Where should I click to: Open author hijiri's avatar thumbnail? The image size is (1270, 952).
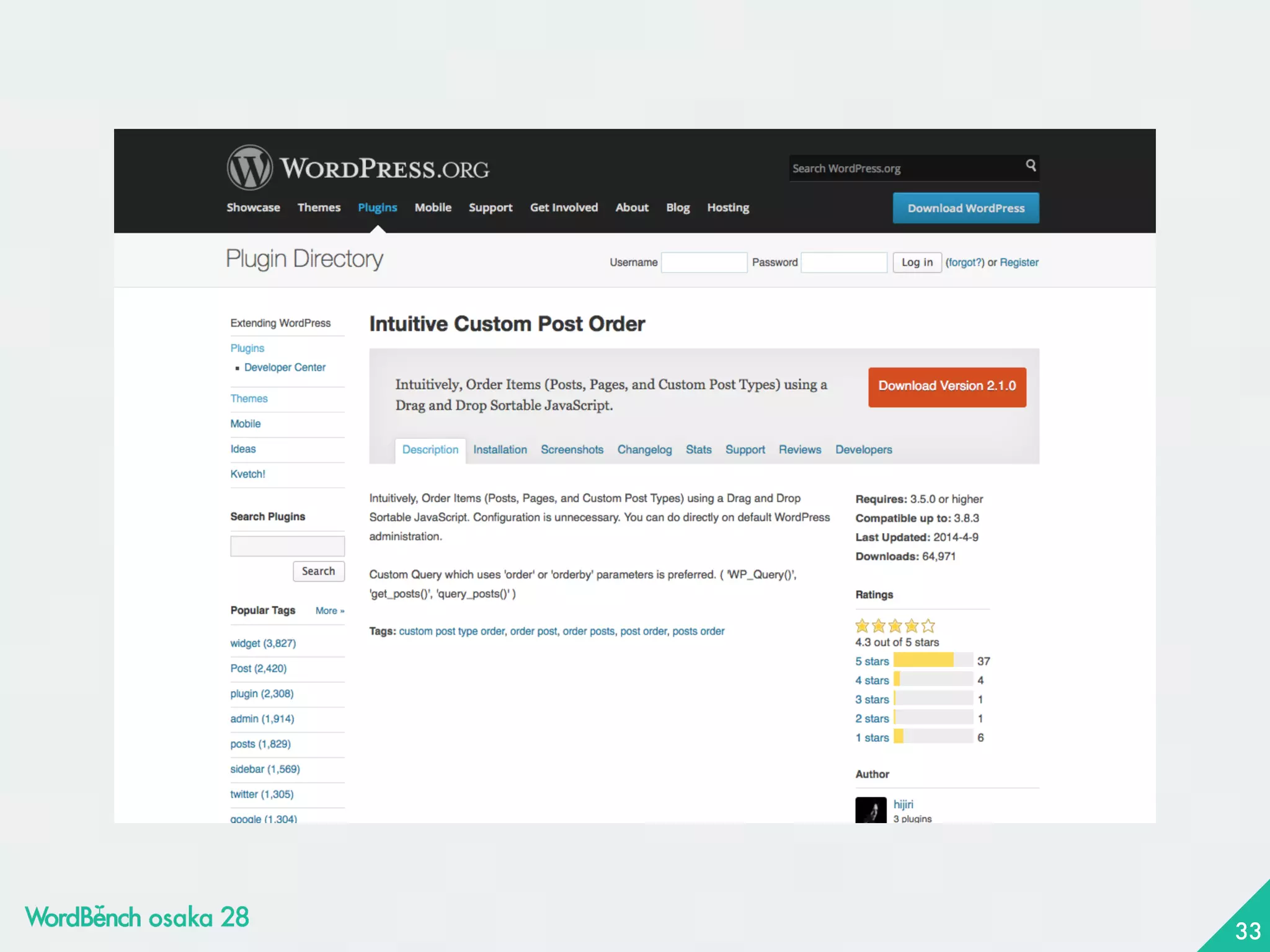[x=871, y=809]
